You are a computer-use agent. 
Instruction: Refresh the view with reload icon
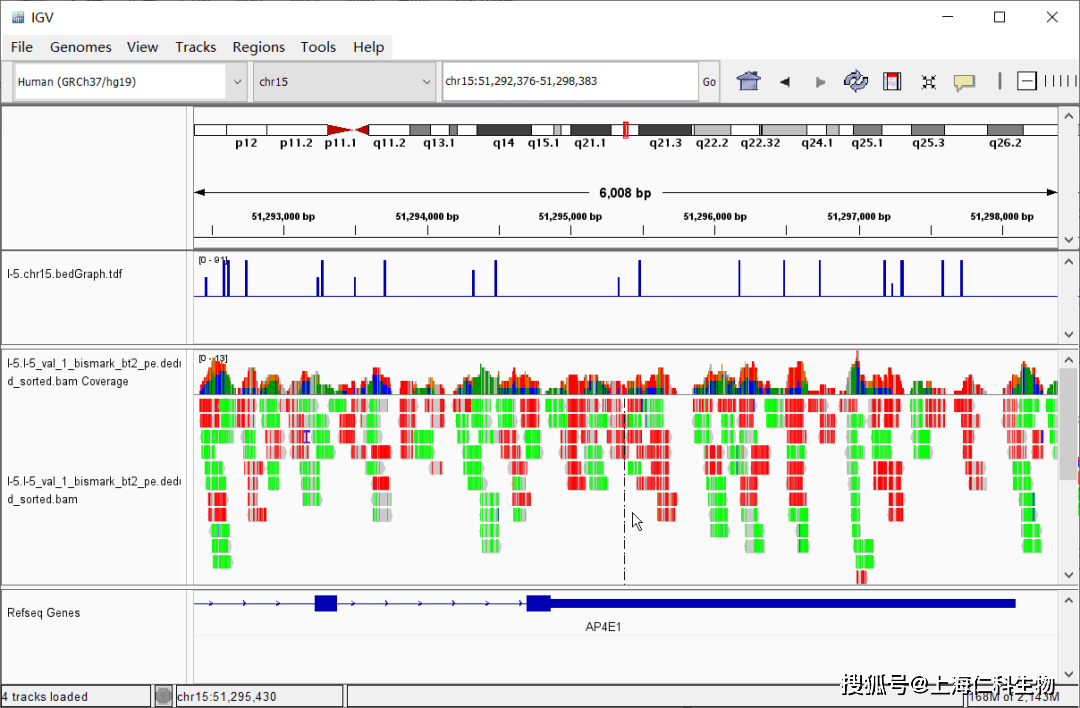point(856,82)
